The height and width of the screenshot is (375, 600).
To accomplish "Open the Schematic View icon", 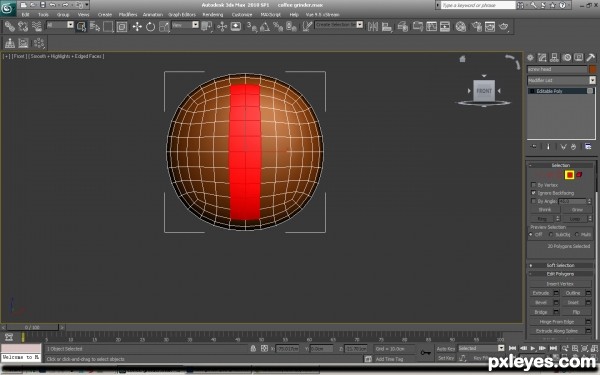I will pos(445,26).
